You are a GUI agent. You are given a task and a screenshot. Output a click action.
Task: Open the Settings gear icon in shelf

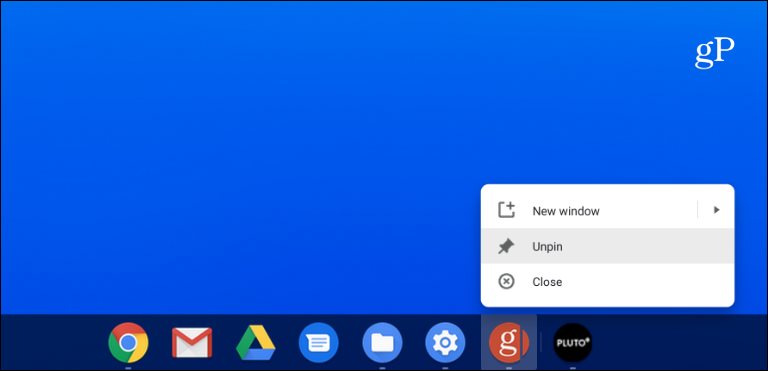(x=445, y=342)
